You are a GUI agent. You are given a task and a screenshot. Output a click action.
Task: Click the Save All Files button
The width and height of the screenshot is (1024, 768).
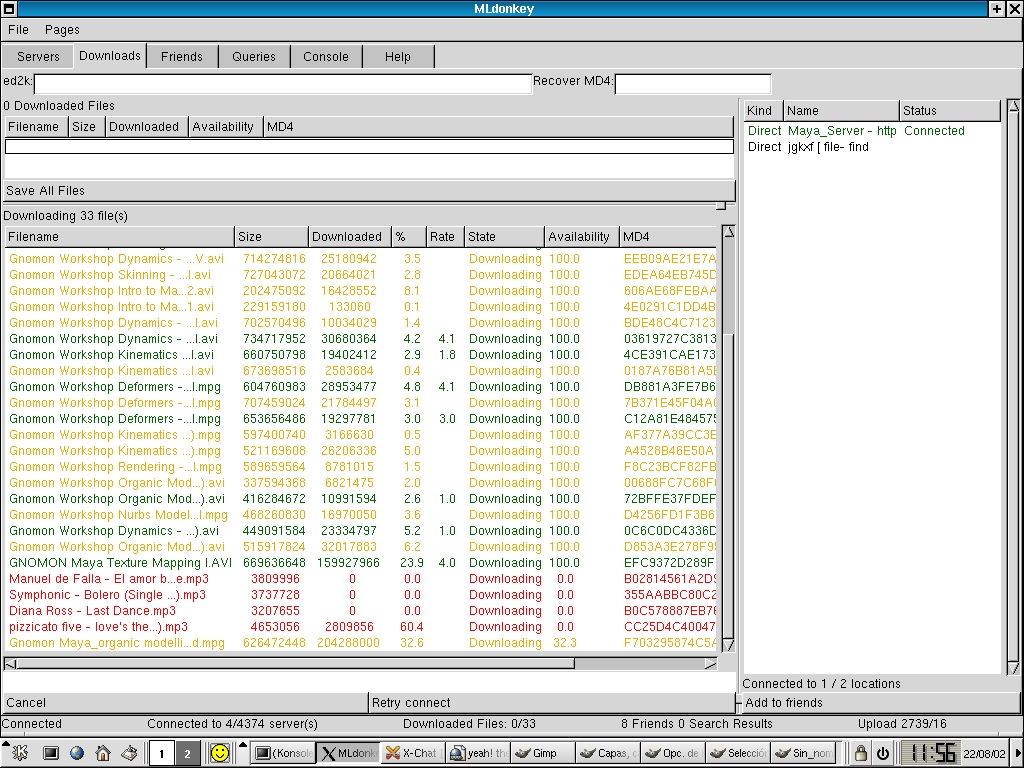tap(369, 191)
